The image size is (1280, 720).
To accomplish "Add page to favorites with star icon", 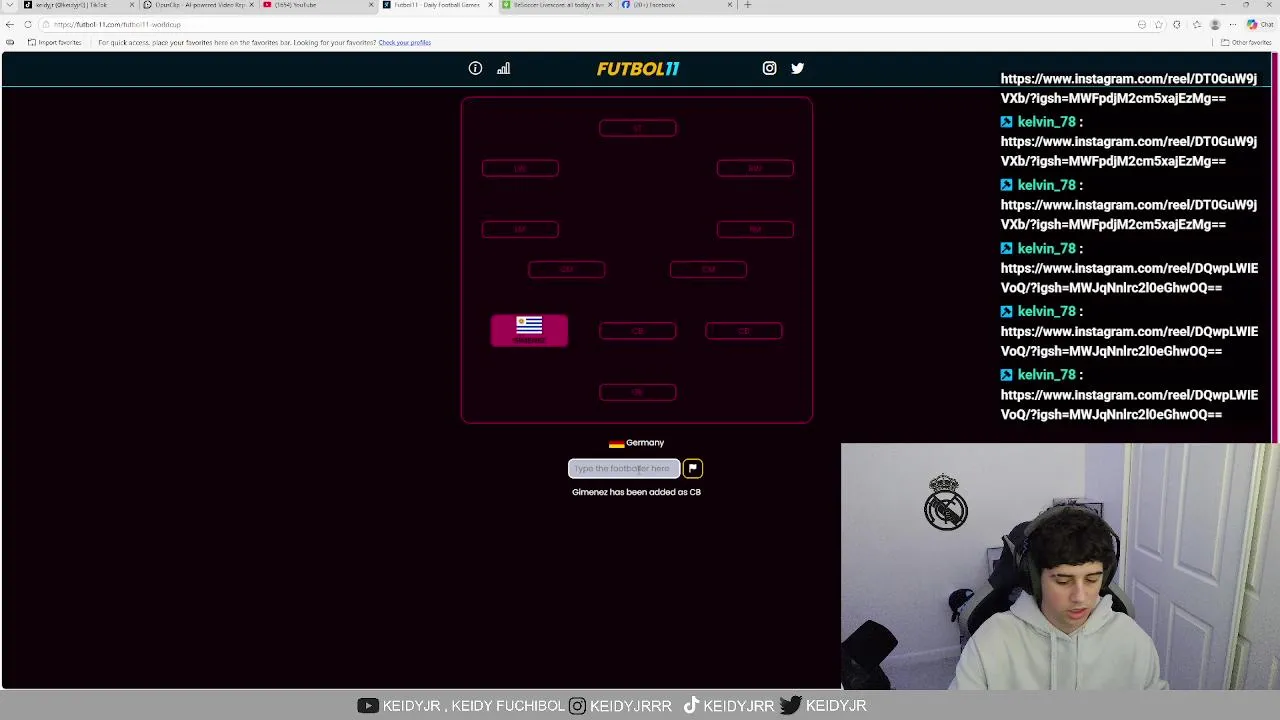I will tap(1159, 24).
